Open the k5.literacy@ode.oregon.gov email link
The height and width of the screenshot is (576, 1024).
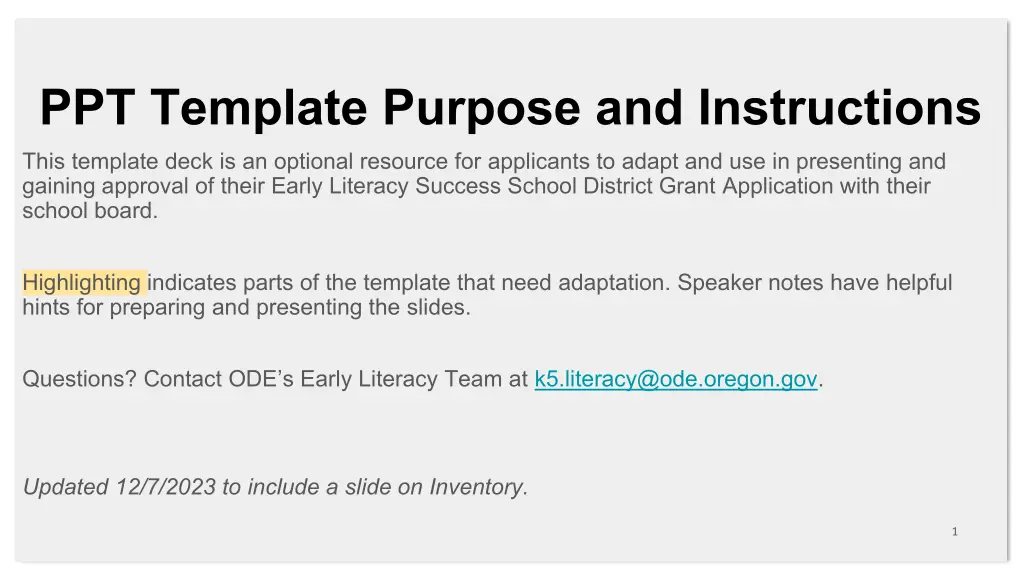[x=675, y=379]
